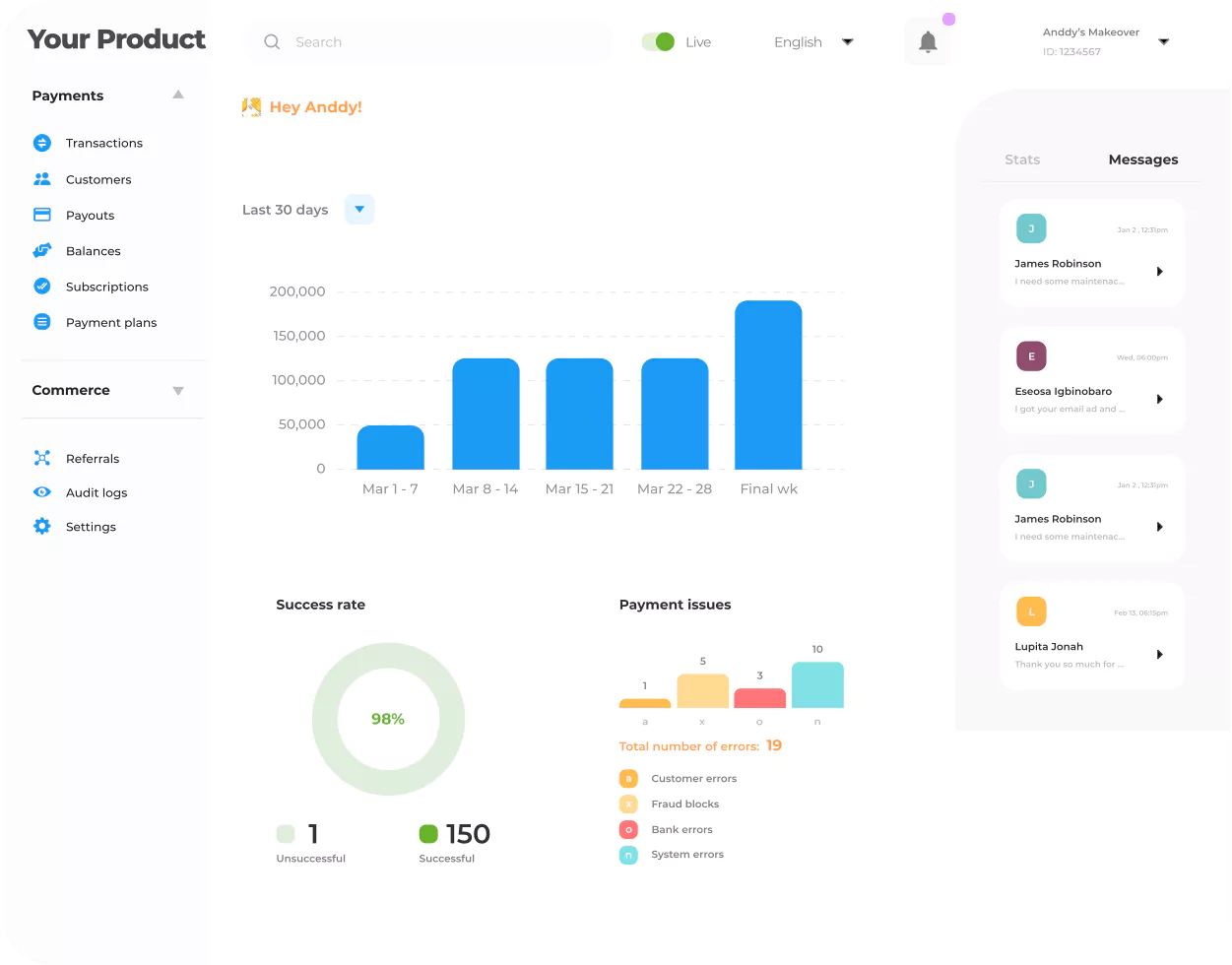Open Eseosa Igbinobaro's message arrow
This screenshot has width=1232, height=965.
pos(1159,400)
